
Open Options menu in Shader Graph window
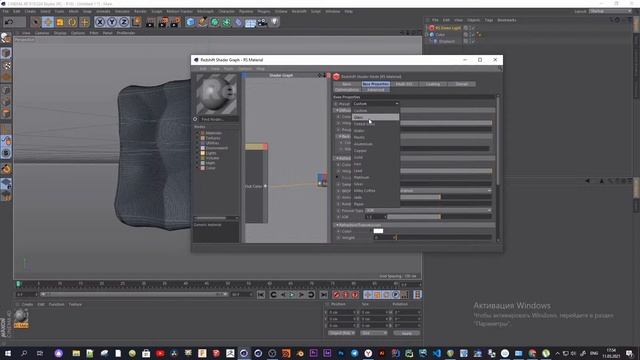tap(245, 69)
